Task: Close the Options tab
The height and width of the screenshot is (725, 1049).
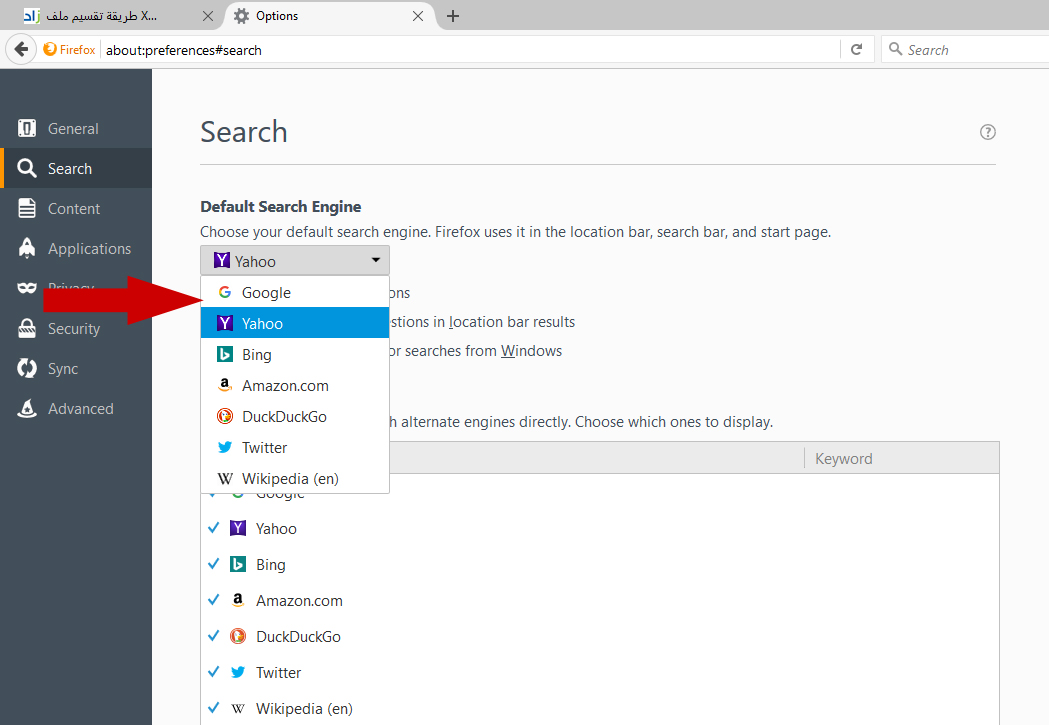Action: 418,16
